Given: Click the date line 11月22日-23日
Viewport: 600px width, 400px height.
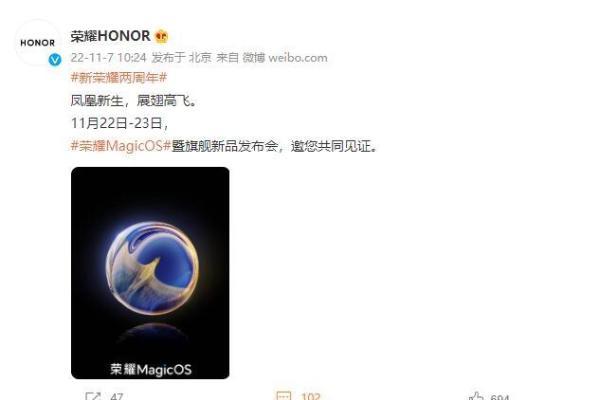Looking at the screenshot, I should coord(119,123).
